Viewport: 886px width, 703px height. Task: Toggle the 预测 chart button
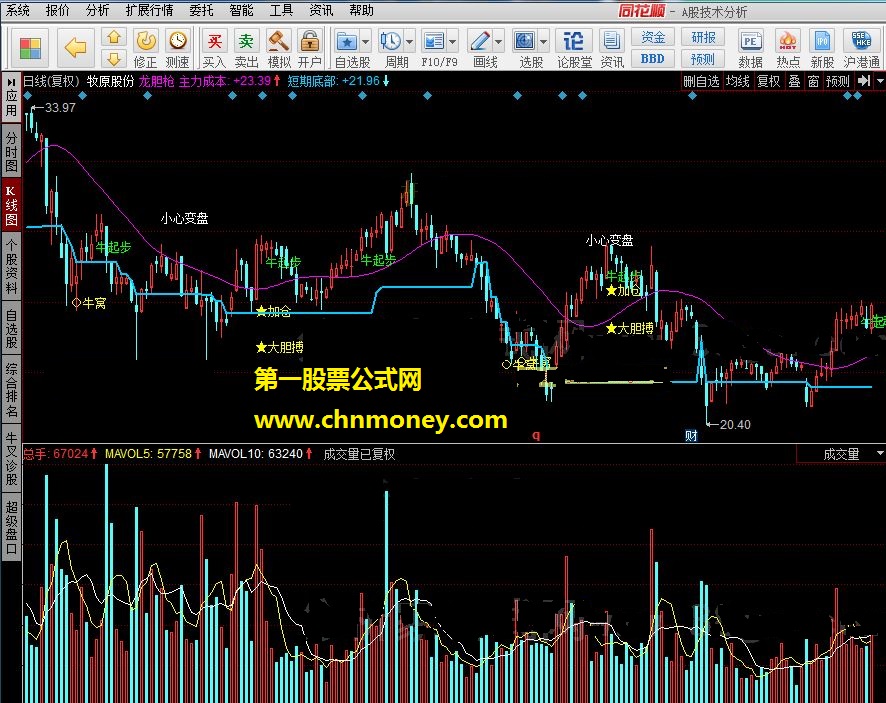click(x=837, y=81)
